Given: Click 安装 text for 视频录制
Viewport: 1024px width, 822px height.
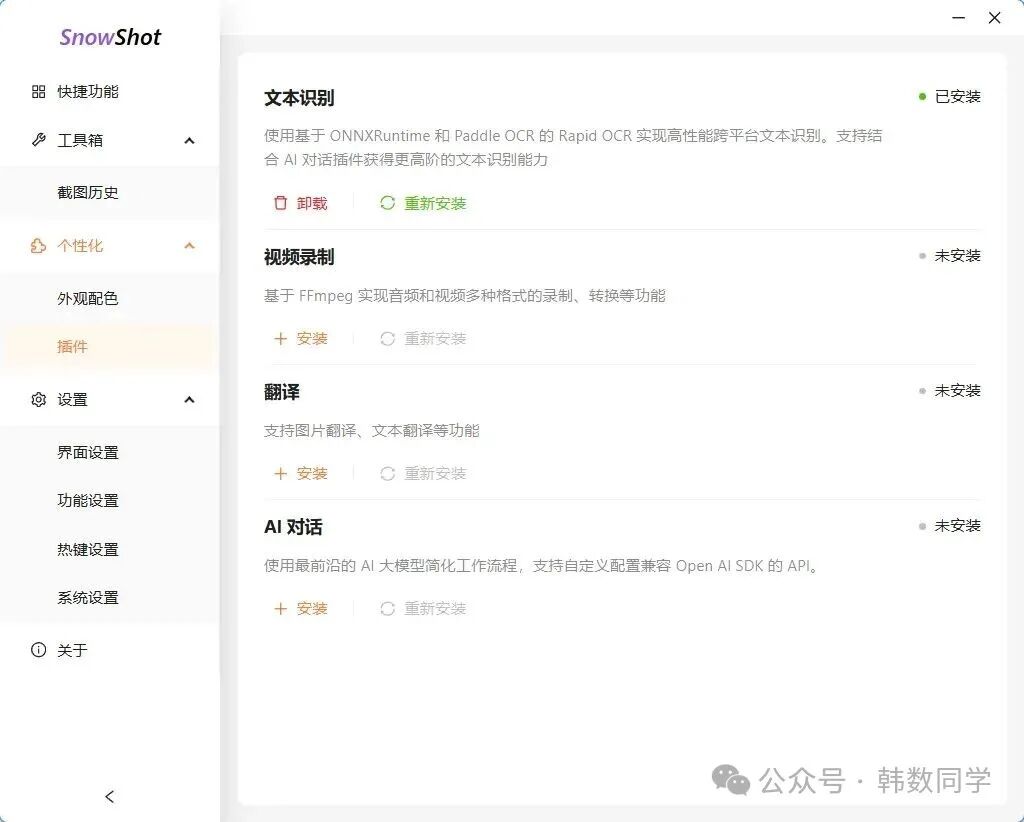Looking at the screenshot, I should pyautogui.click(x=312, y=338).
